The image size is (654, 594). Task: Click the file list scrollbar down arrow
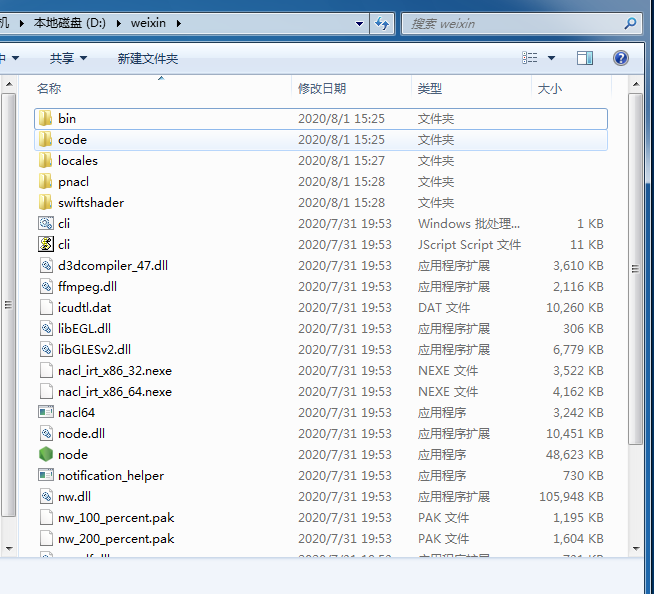(636, 549)
